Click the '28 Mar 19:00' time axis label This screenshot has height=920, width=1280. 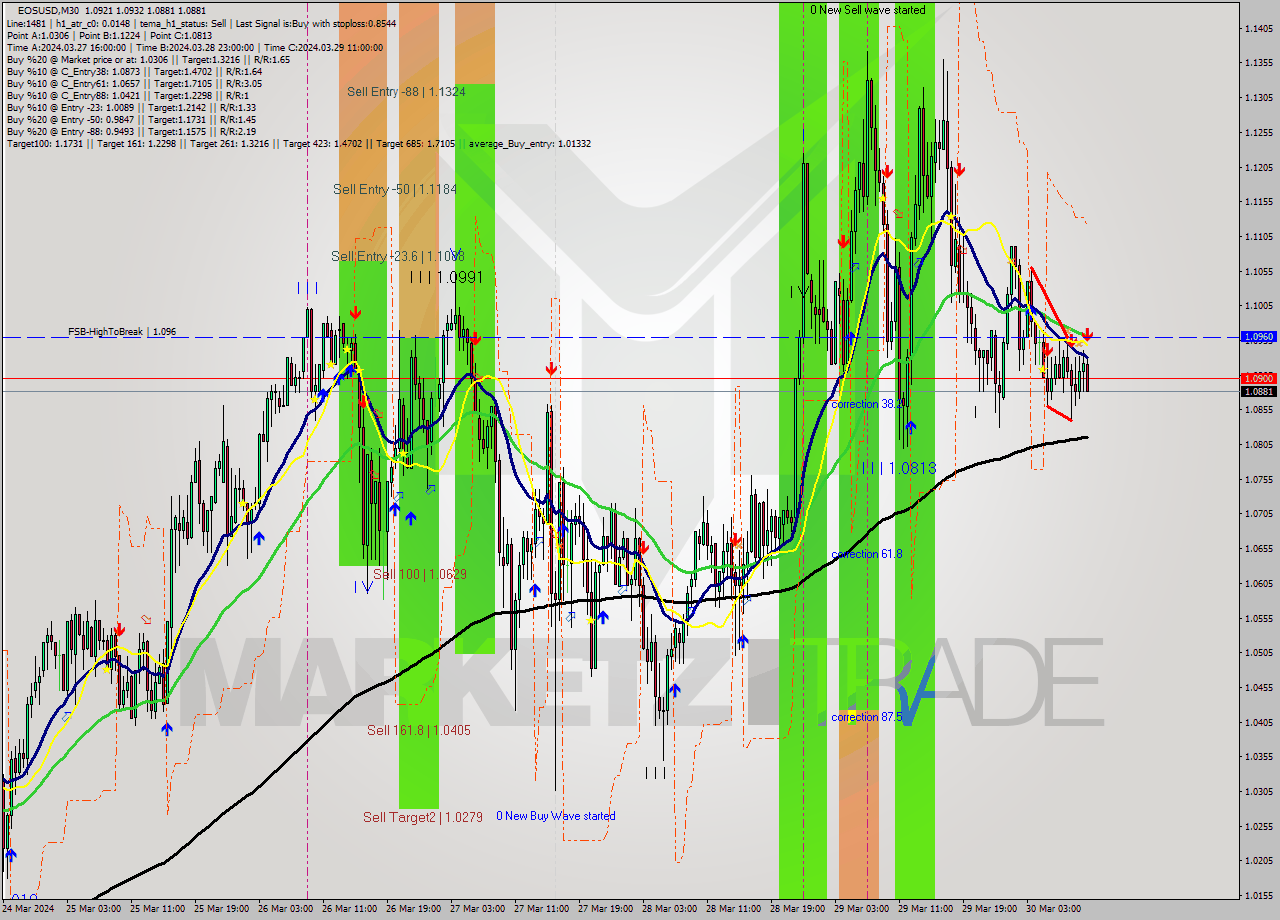[798, 908]
